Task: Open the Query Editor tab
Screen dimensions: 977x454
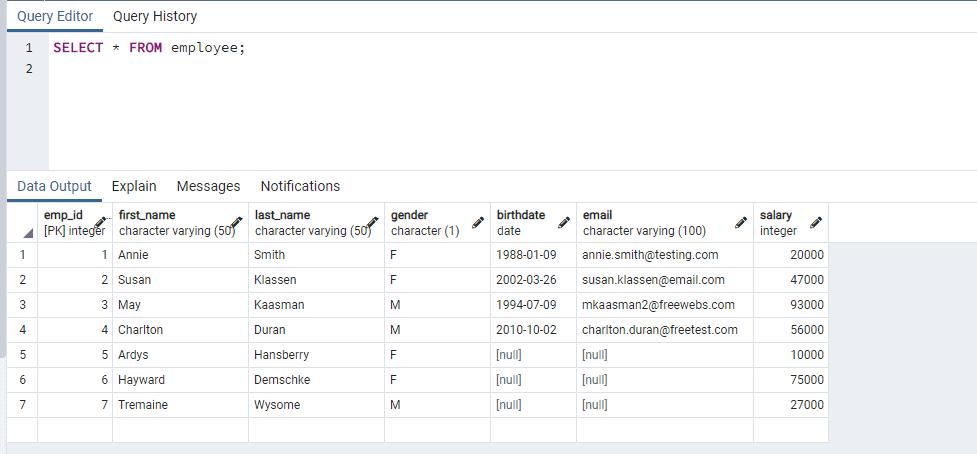Action: point(55,16)
